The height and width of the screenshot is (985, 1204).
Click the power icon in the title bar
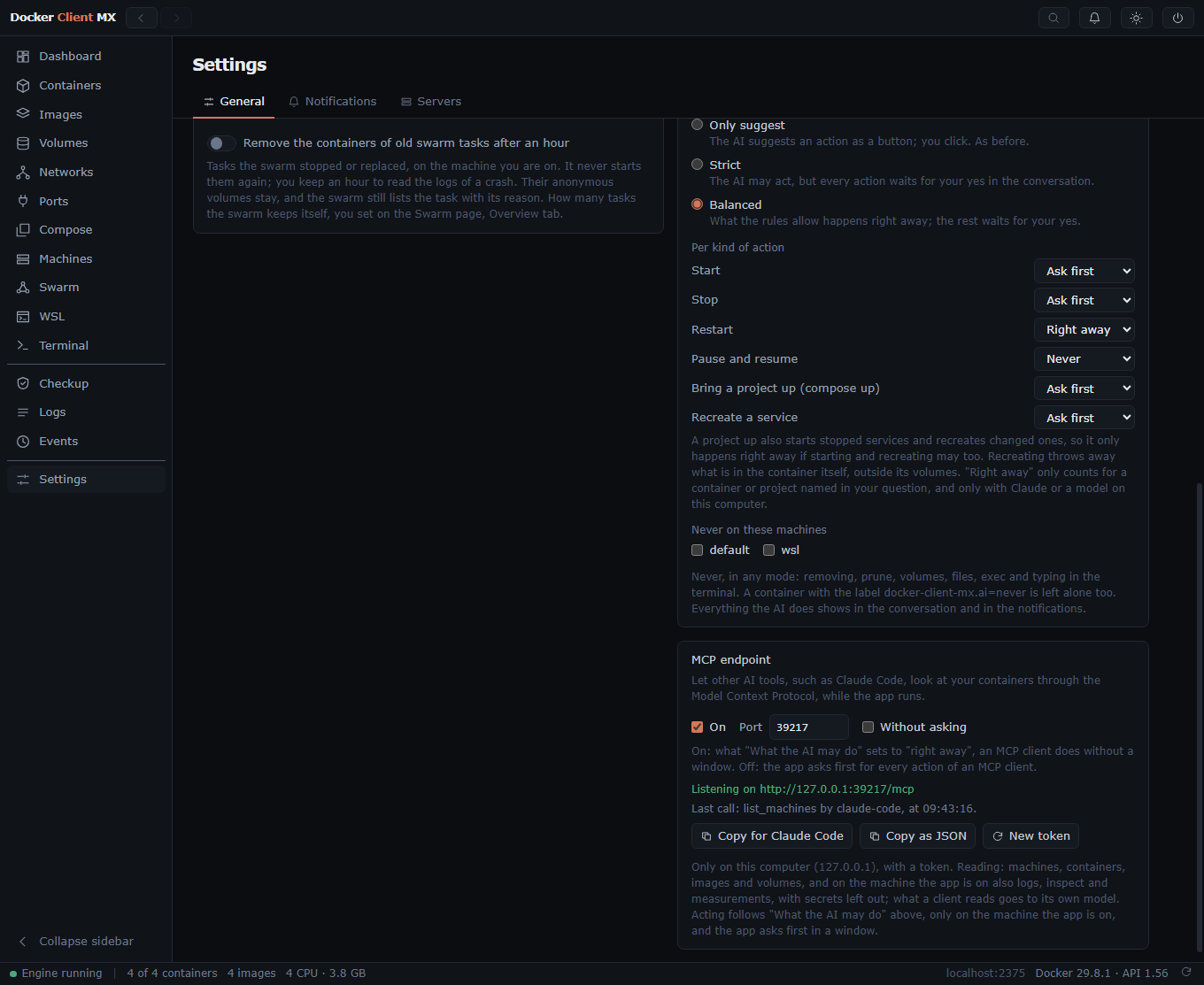pyautogui.click(x=1178, y=18)
